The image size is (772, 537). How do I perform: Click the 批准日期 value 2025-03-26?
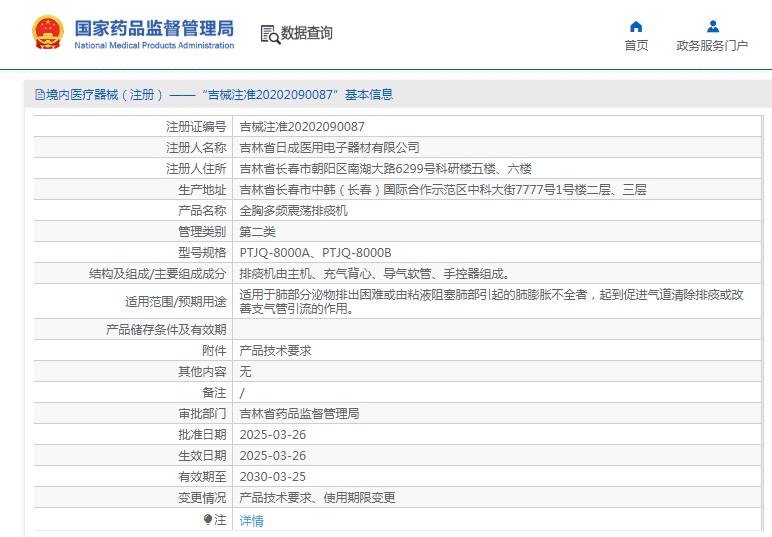tap(273, 435)
